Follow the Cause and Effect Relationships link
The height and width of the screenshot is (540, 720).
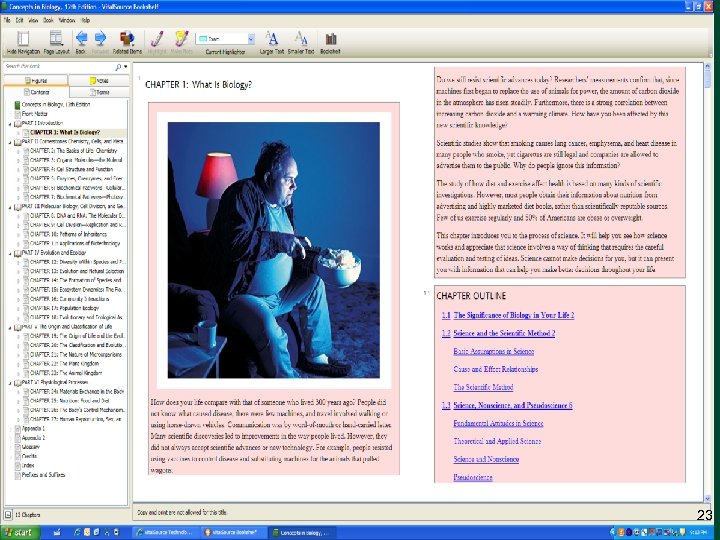(495, 369)
